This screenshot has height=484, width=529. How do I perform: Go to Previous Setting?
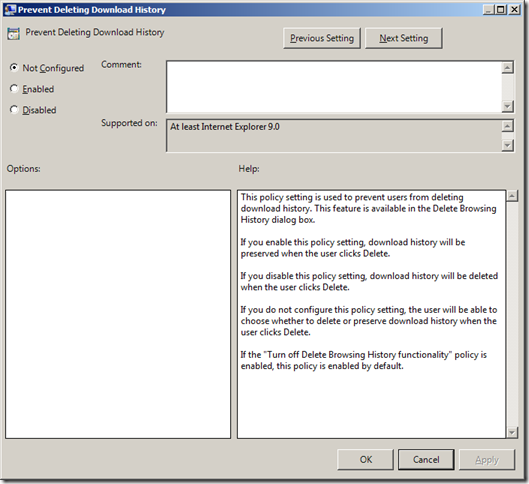(322, 38)
